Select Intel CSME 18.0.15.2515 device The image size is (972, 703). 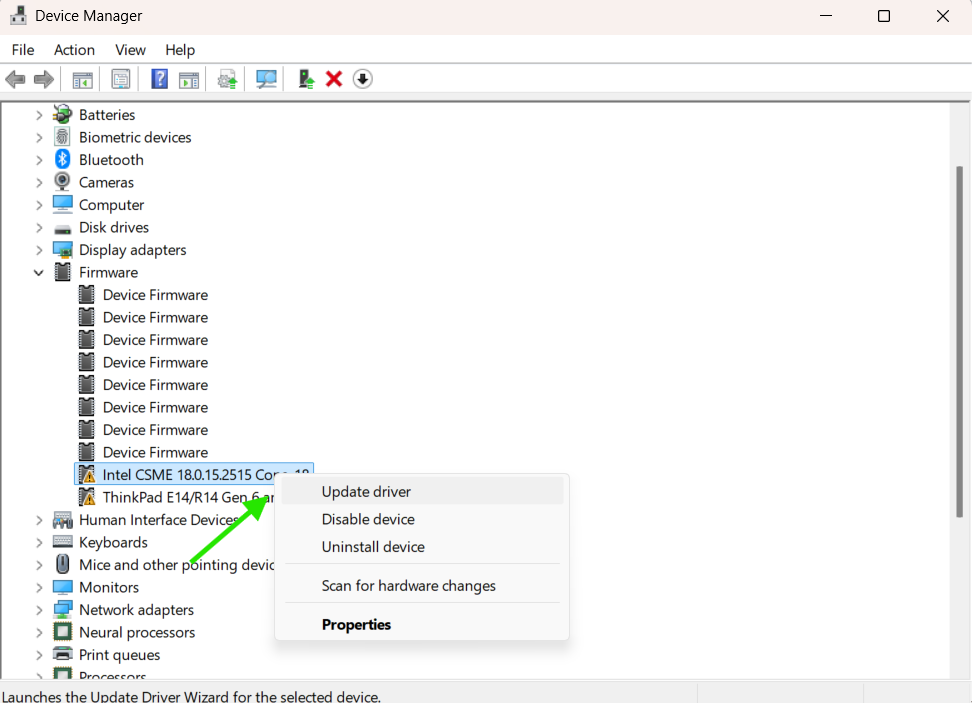pos(193,474)
